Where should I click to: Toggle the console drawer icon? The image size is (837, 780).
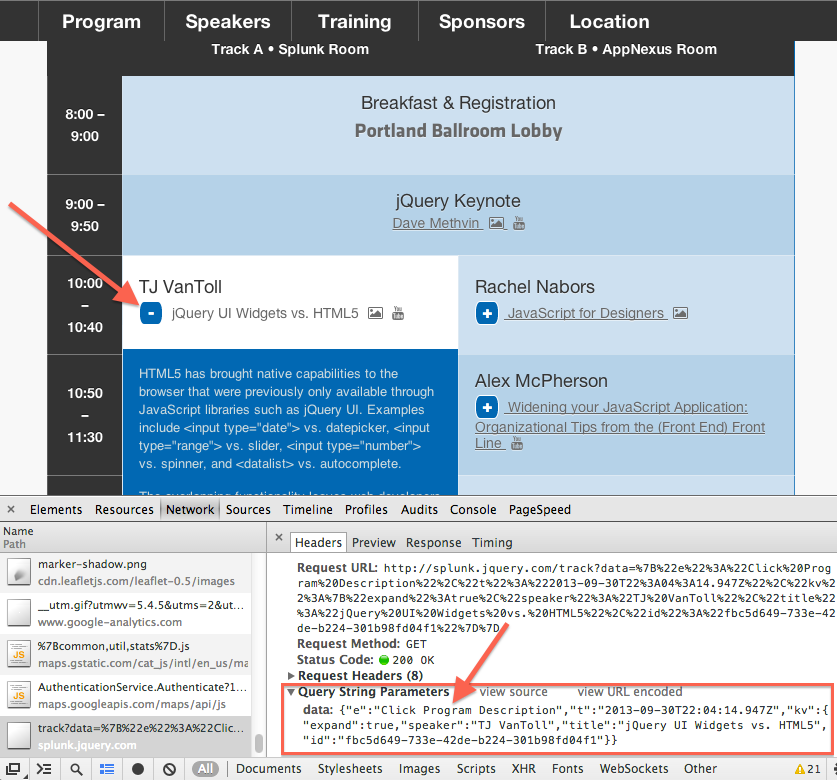pos(44,769)
